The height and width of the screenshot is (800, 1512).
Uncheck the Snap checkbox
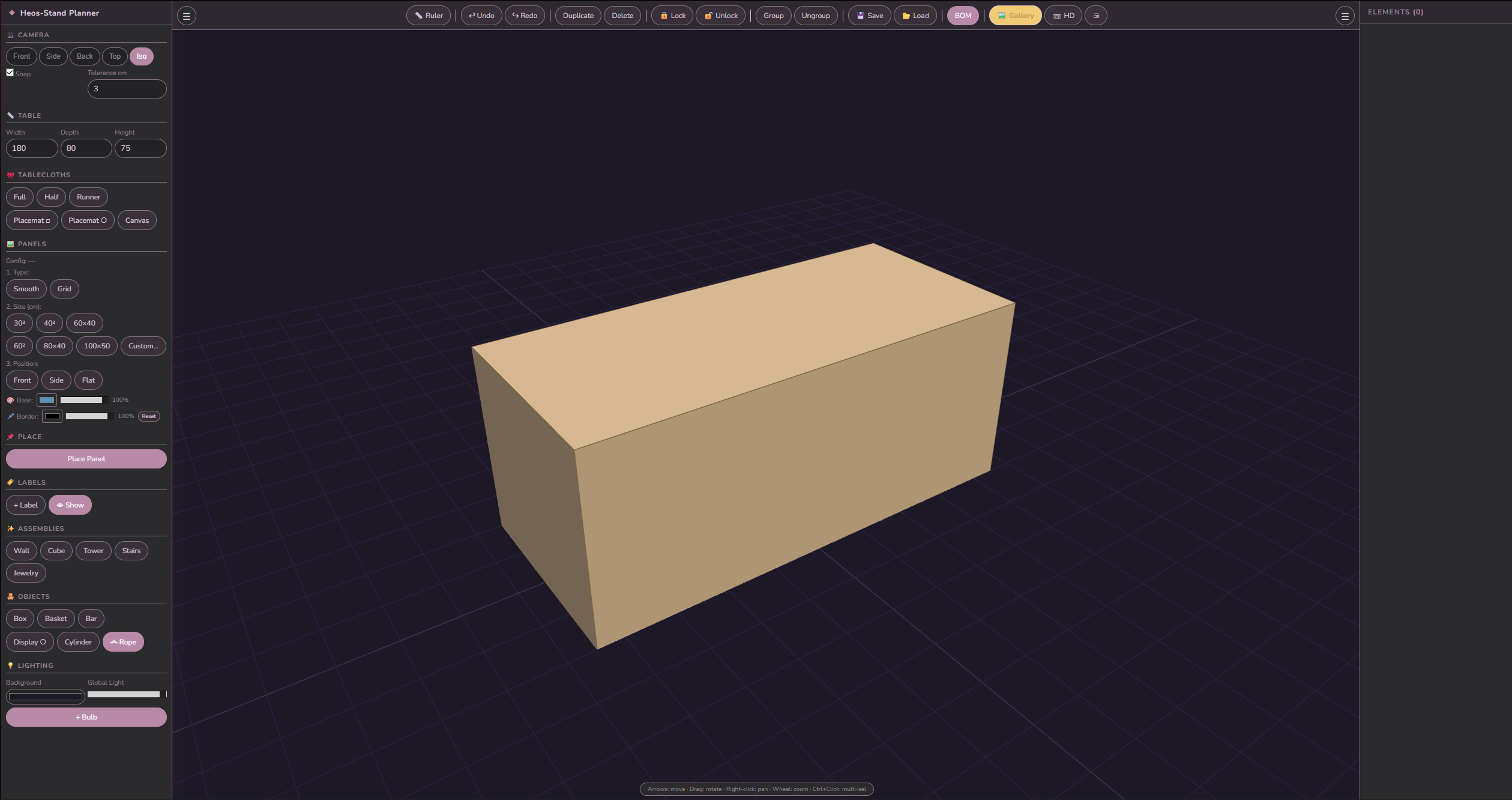(x=10, y=73)
